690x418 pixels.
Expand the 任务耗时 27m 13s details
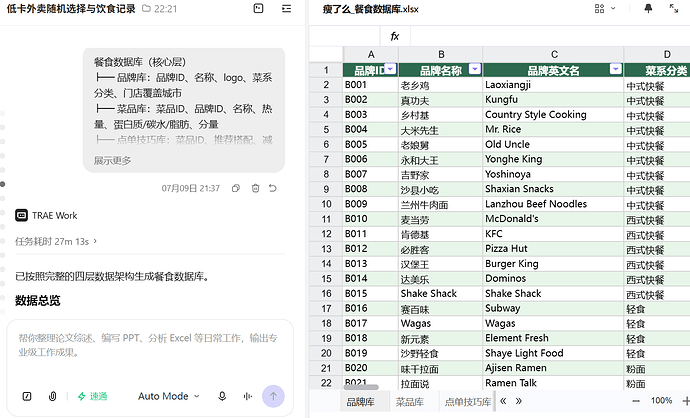click(x=56, y=241)
